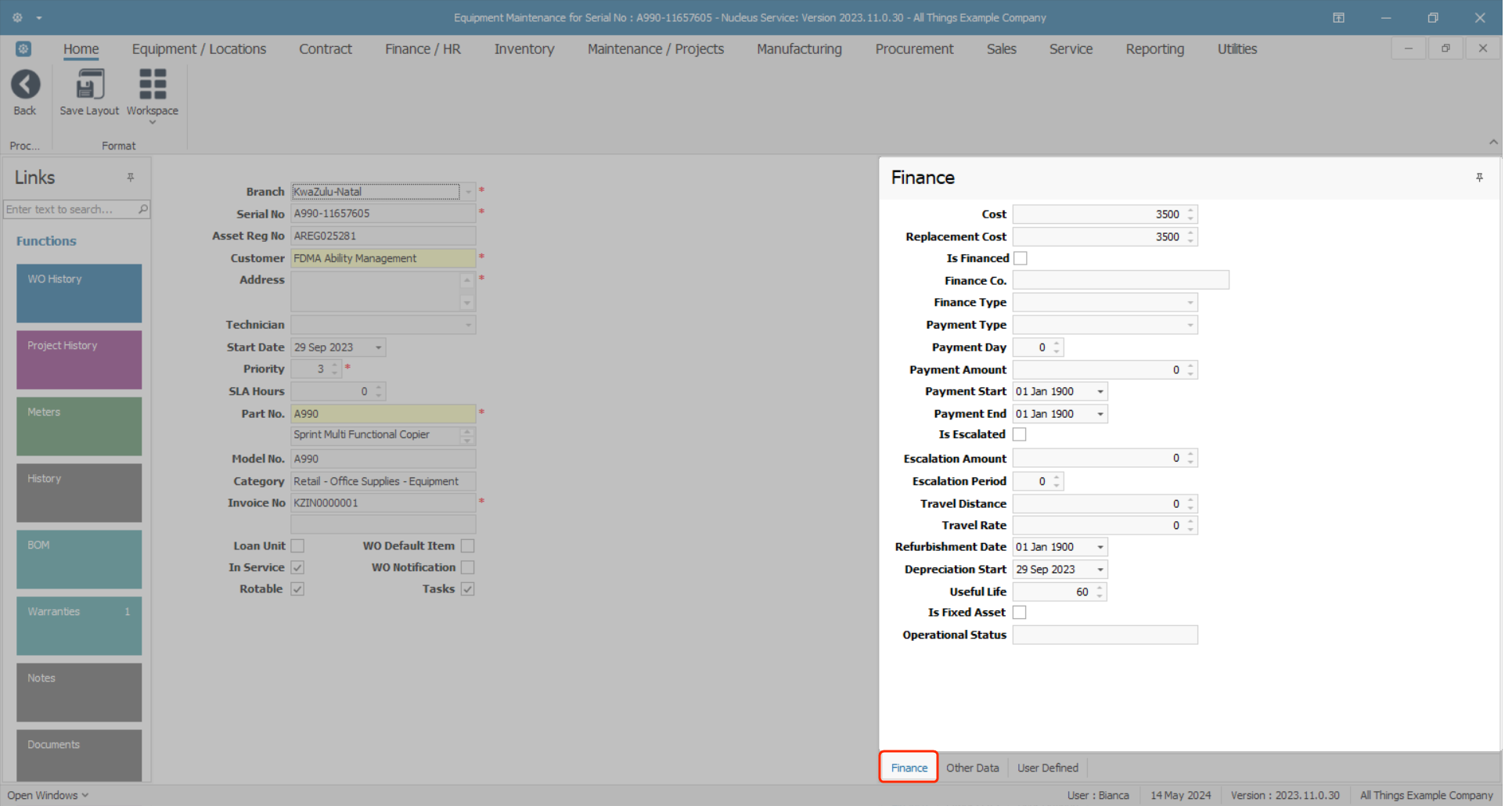Open the Refurbishment Date dropdown
The image size is (1512, 806).
pyautogui.click(x=1100, y=547)
